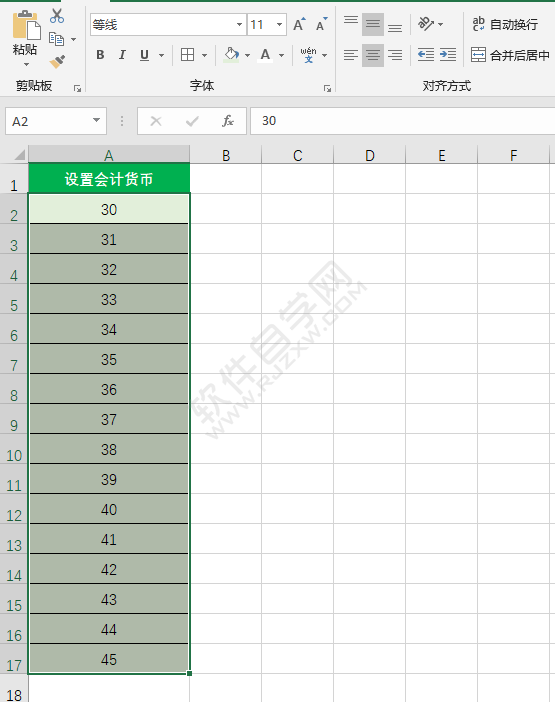Viewport: 555px width, 702px height.
Task: Click in the formula bar showing 30
Action: pos(402,121)
